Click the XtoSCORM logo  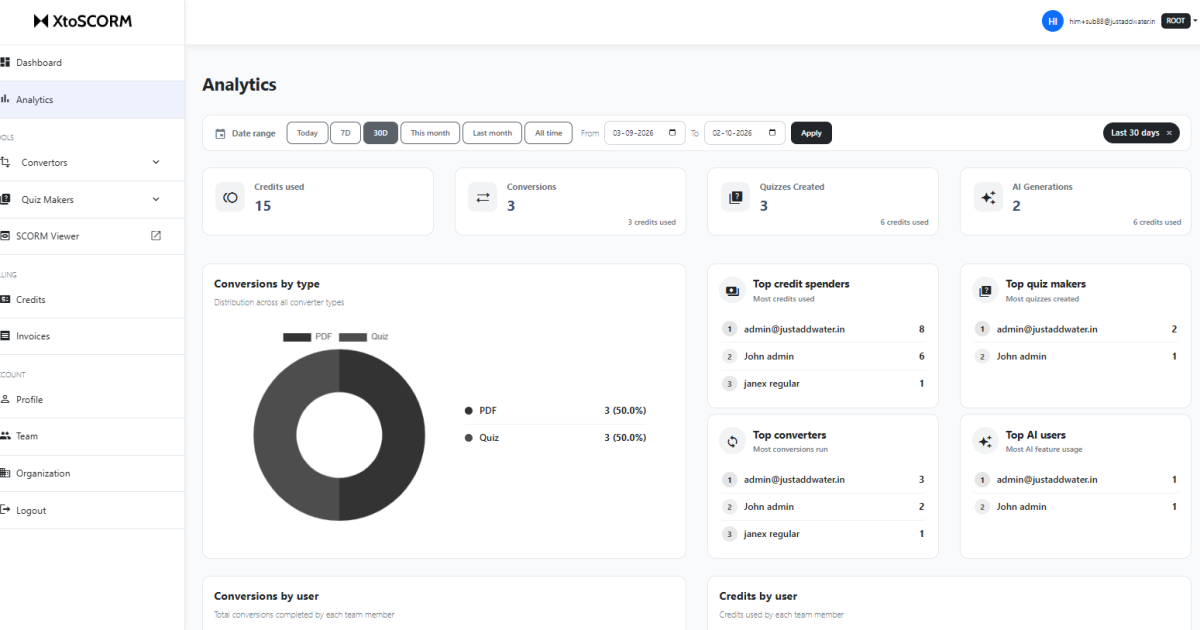pyautogui.click(x=82, y=20)
